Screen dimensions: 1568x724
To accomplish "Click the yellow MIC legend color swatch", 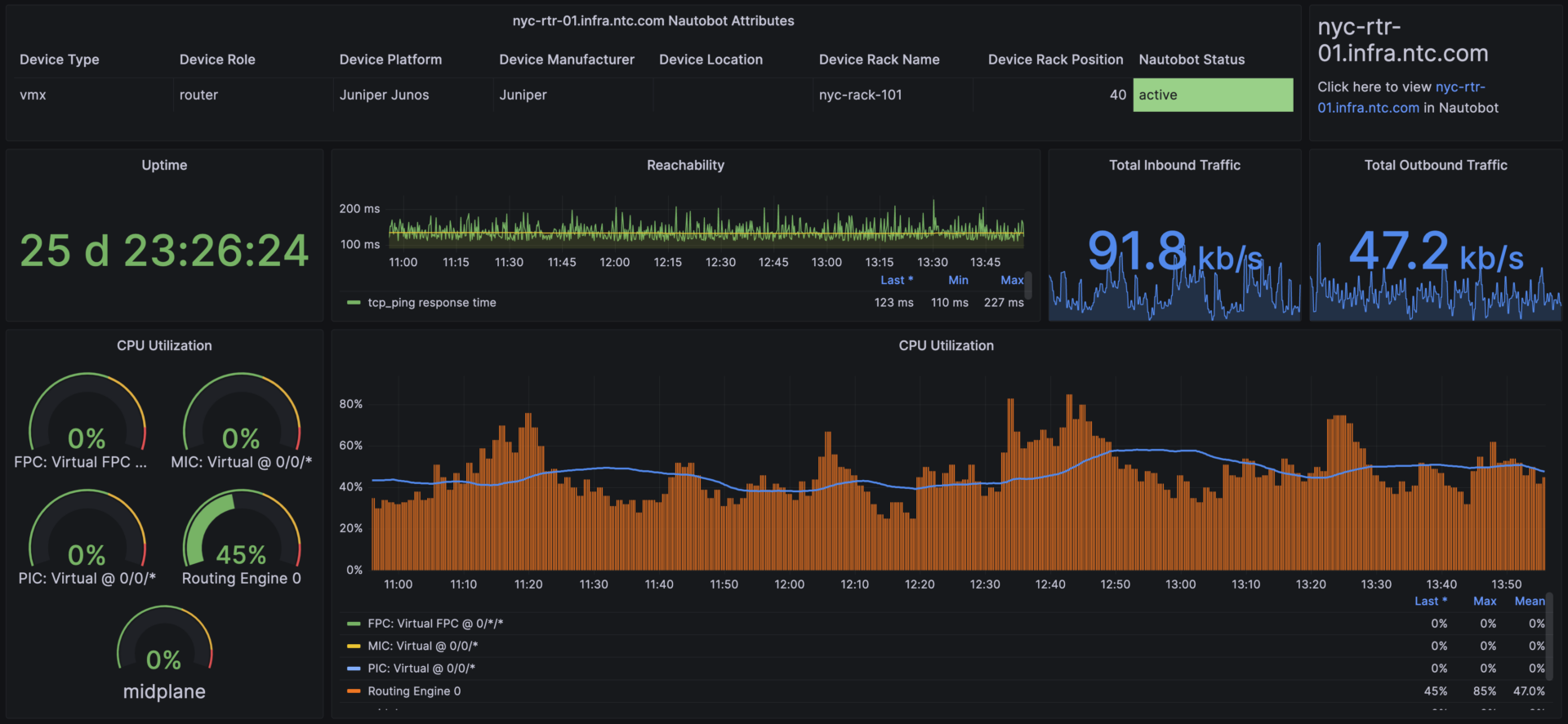I will point(354,646).
